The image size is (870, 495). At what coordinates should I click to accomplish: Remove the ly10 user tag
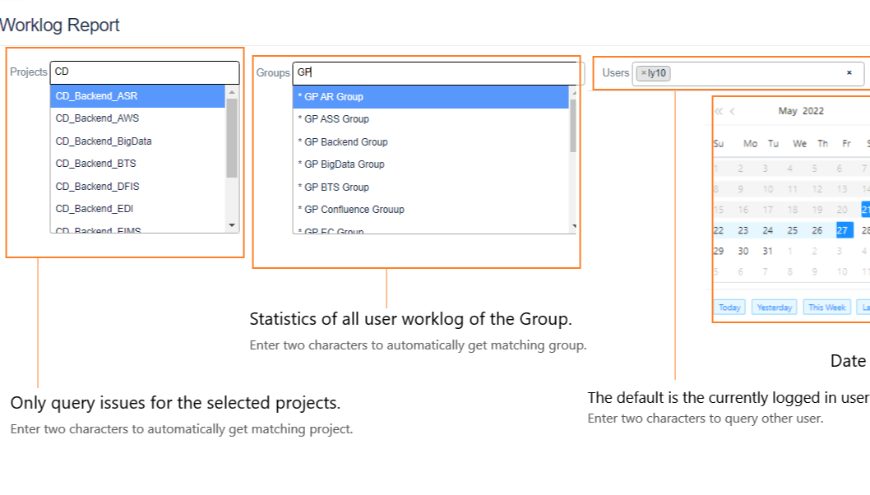coord(643,73)
